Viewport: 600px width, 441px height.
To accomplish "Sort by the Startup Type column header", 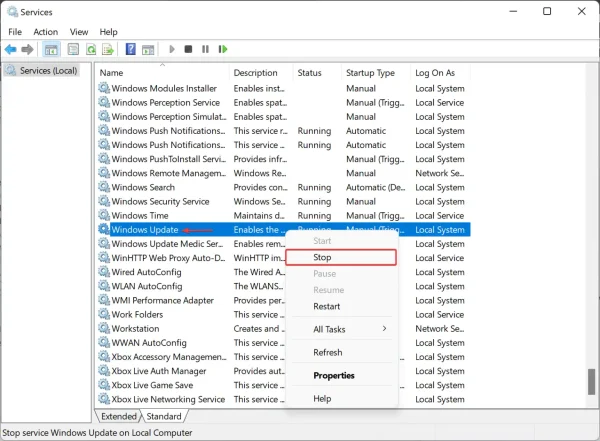I will (x=376, y=73).
